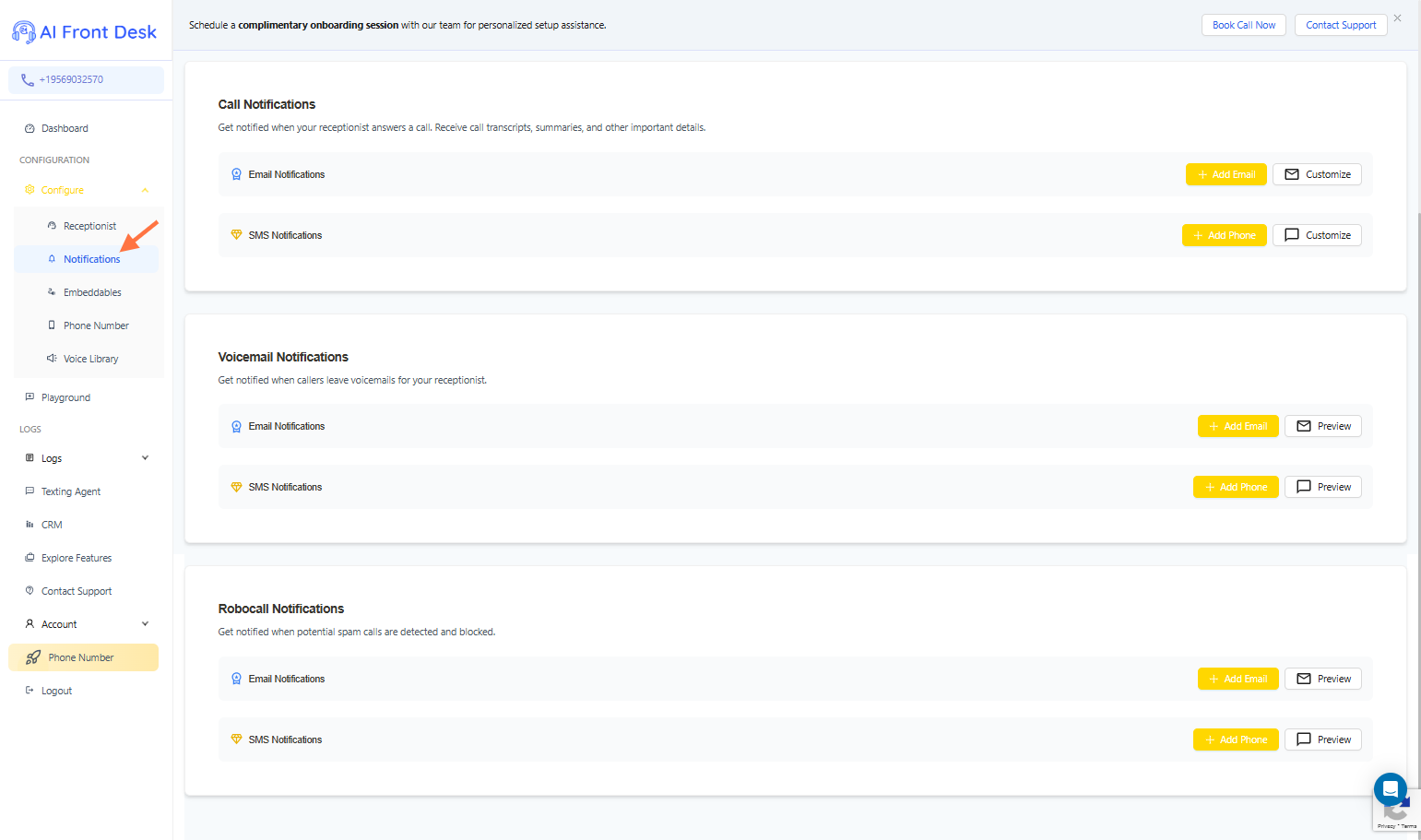This screenshot has height=840, width=1421.
Task: Click the rocket icon on Phone Number button
Action: click(33, 657)
